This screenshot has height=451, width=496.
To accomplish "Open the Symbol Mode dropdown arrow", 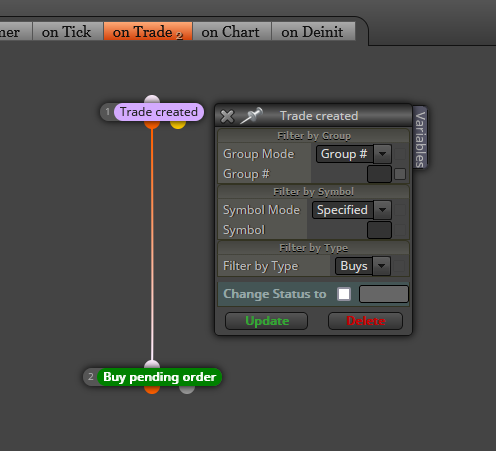I will pos(382,210).
